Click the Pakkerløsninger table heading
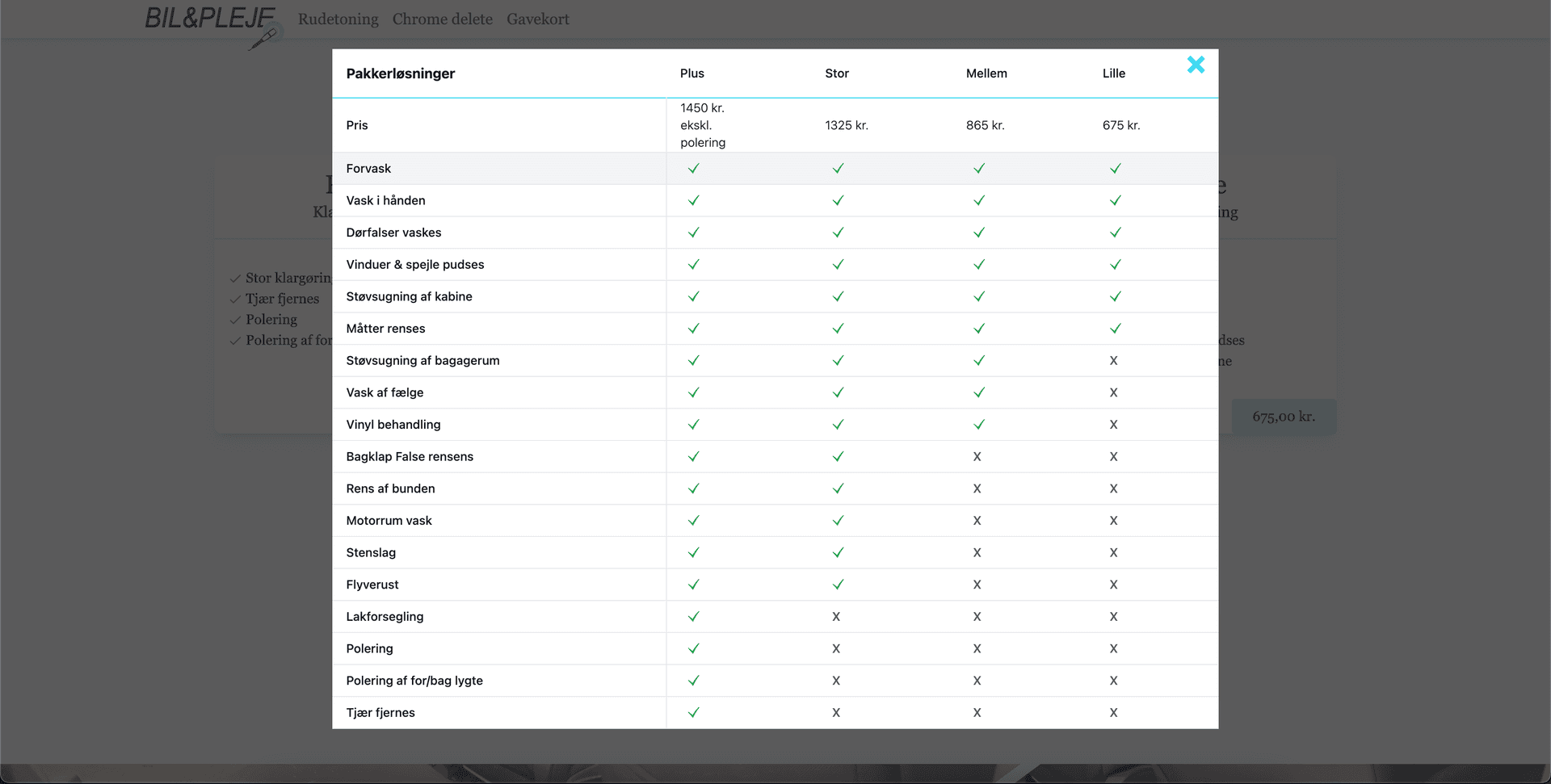This screenshot has width=1551, height=784. pos(400,73)
